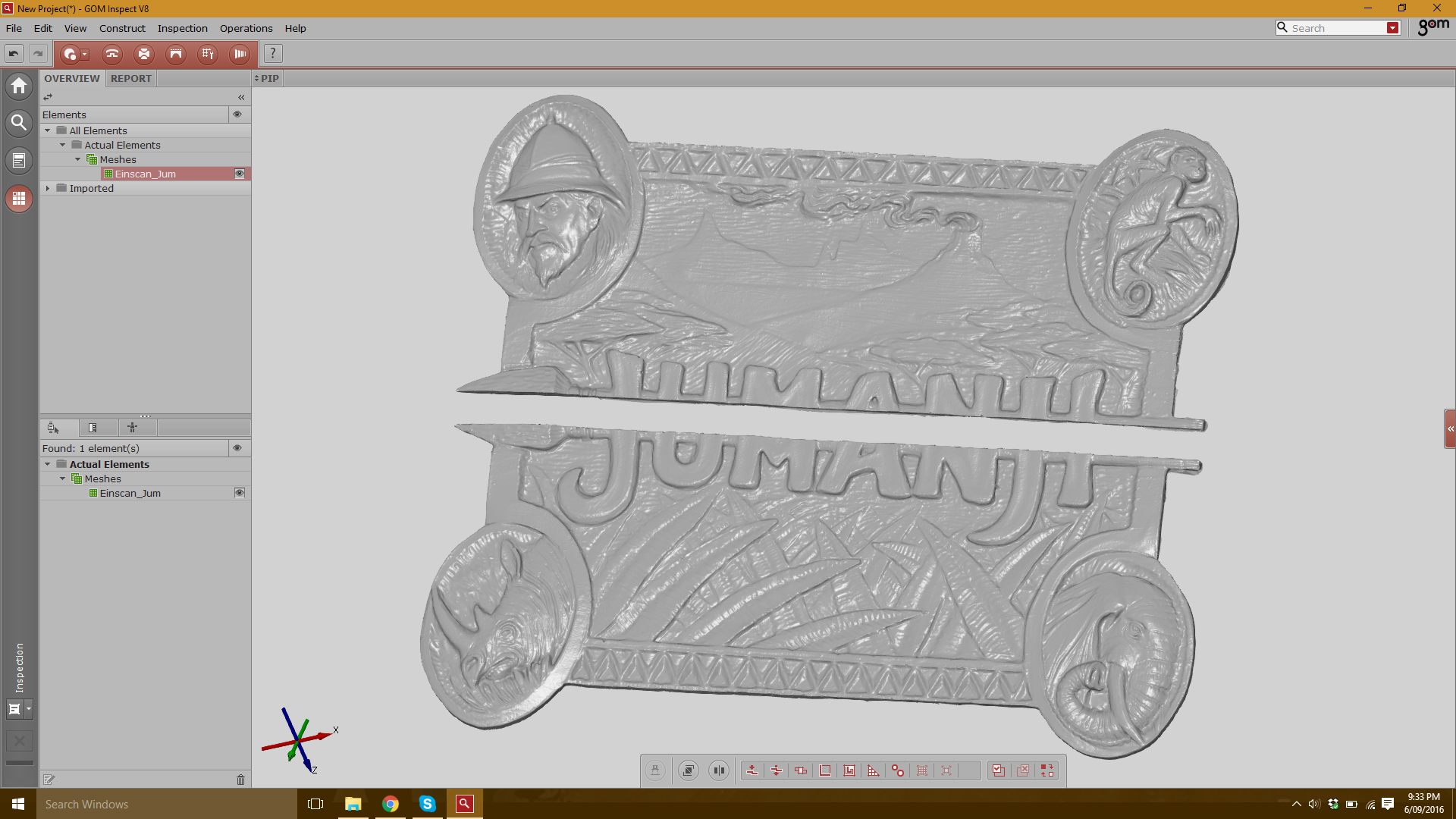The height and width of the screenshot is (819, 1456).
Task: Open the report page sidebar icon
Action: click(x=19, y=161)
